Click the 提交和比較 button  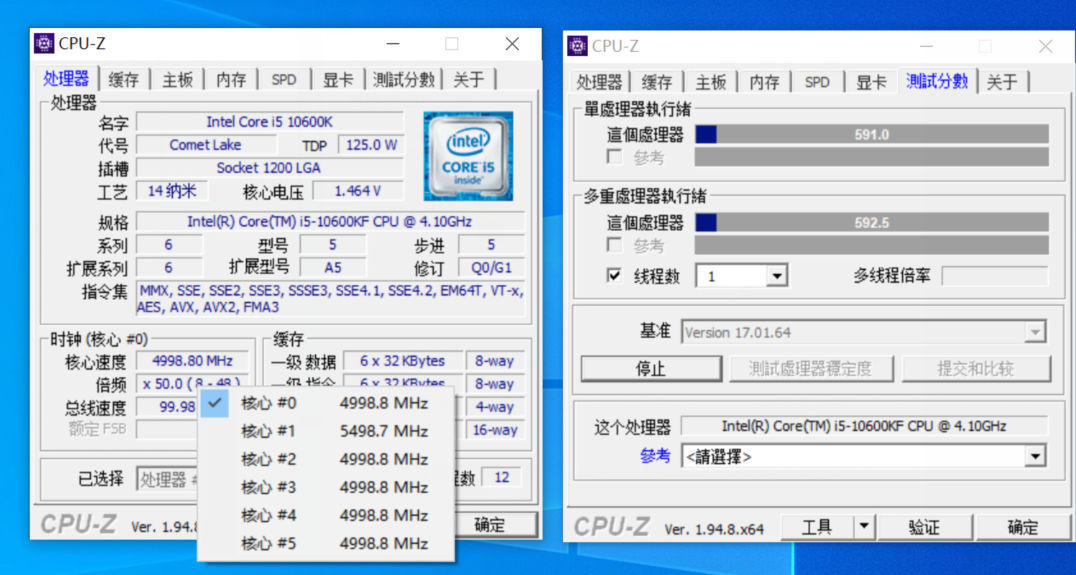[976, 369]
